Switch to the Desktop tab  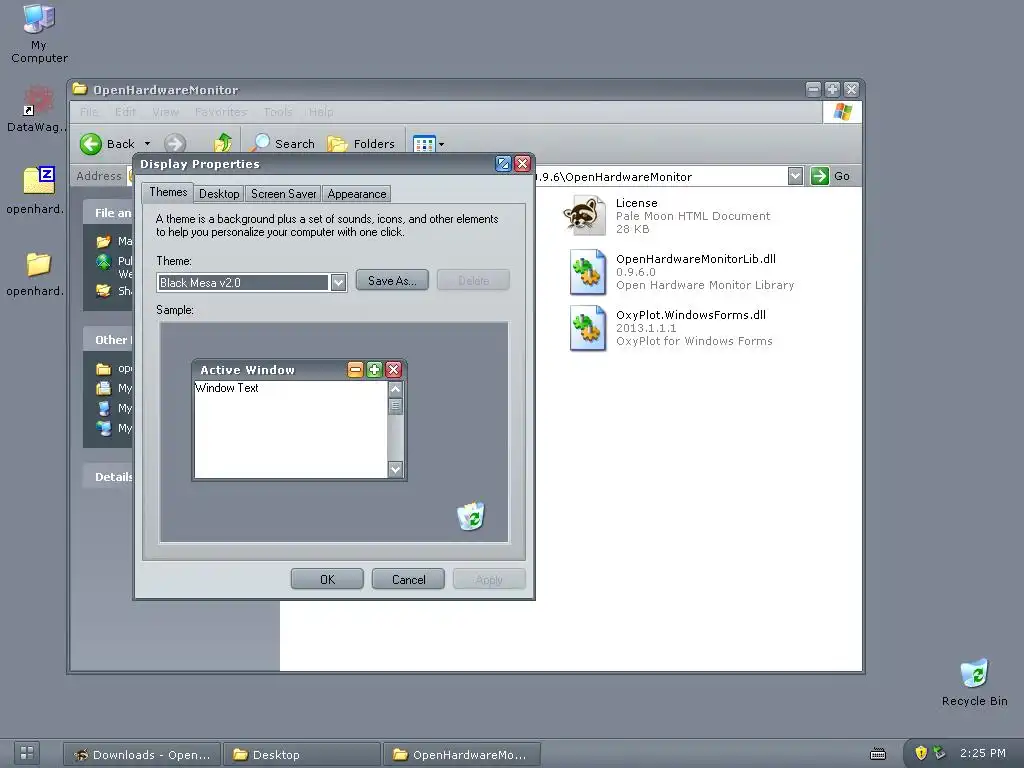[x=219, y=194]
